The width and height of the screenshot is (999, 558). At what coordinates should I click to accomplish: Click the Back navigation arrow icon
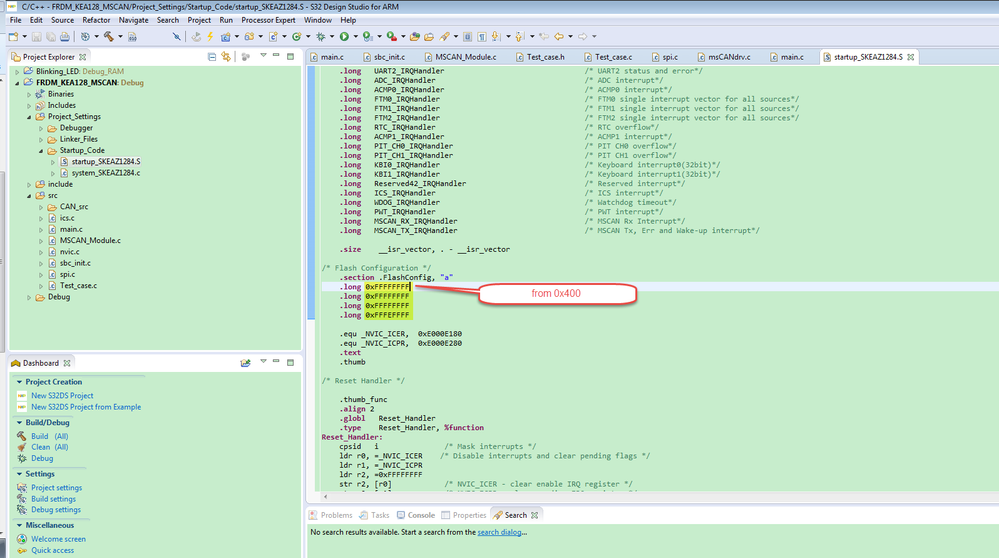(559, 37)
